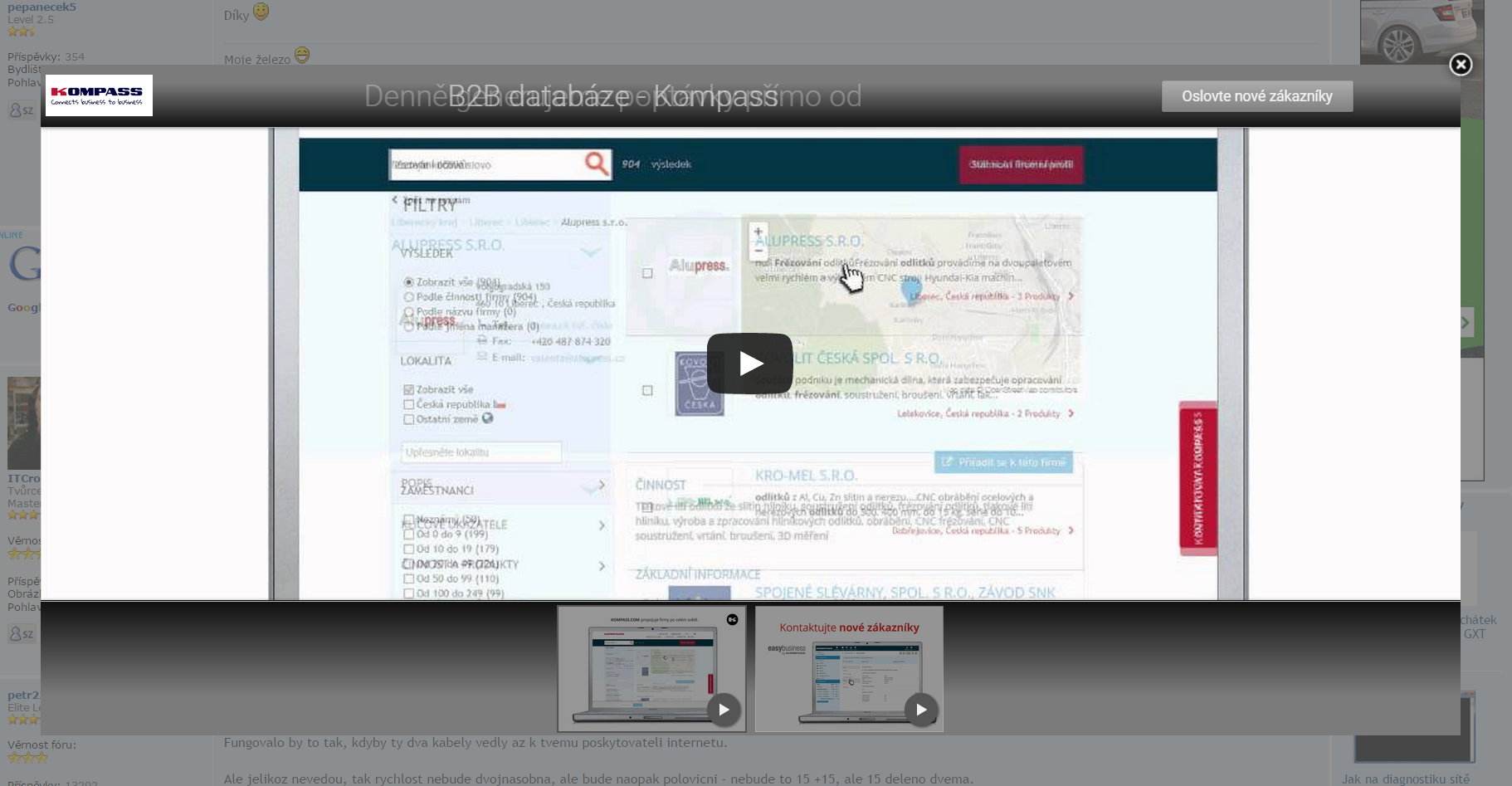Image resolution: width=1512 pixels, height=786 pixels.
Task: Select the Zobrazit vše (904) radio button
Action: pyautogui.click(x=408, y=282)
